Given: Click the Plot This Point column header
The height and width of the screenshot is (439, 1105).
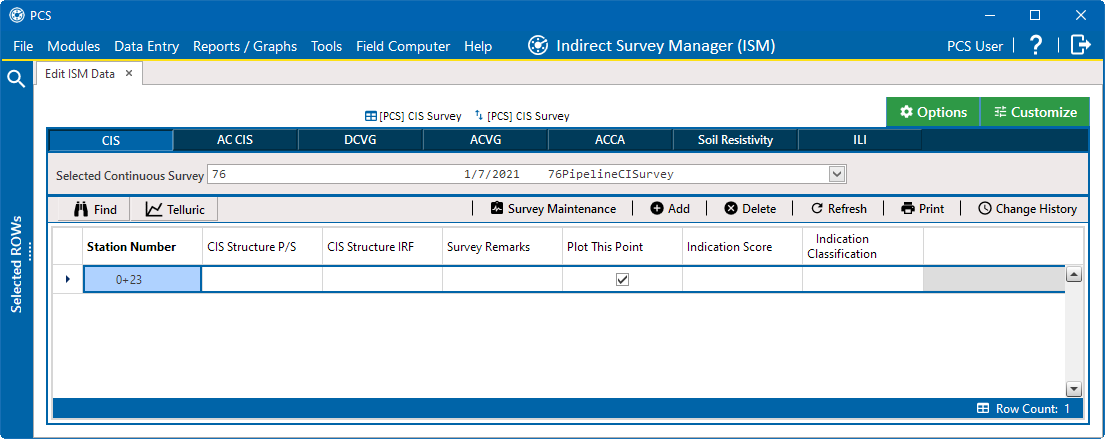Looking at the screenshot, I should point(622,247).
